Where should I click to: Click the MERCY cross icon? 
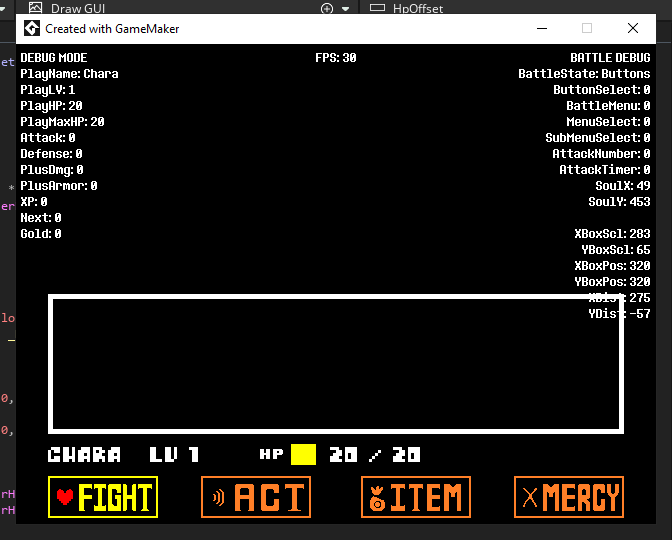530,498
